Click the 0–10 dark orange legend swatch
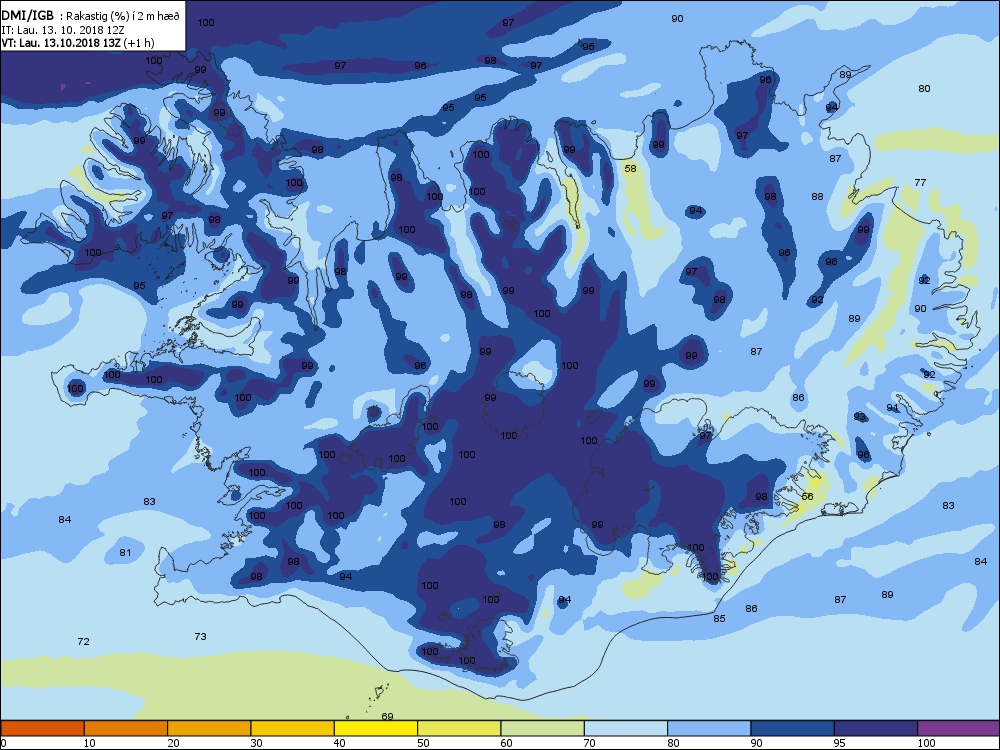The height and width of the screenshot is (750, 1000). 42,728
